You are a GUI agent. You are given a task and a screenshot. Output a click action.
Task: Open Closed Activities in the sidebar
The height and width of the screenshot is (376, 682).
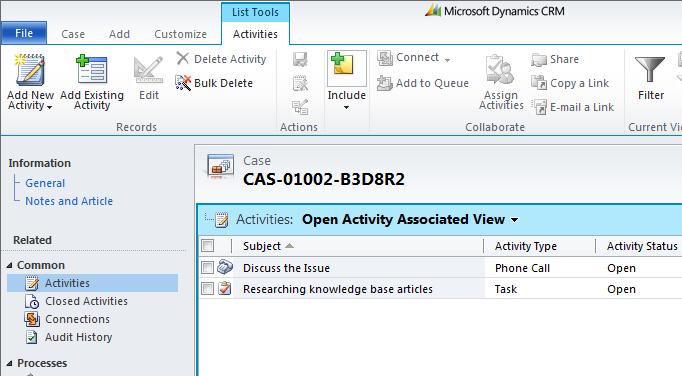click(86, 301)
